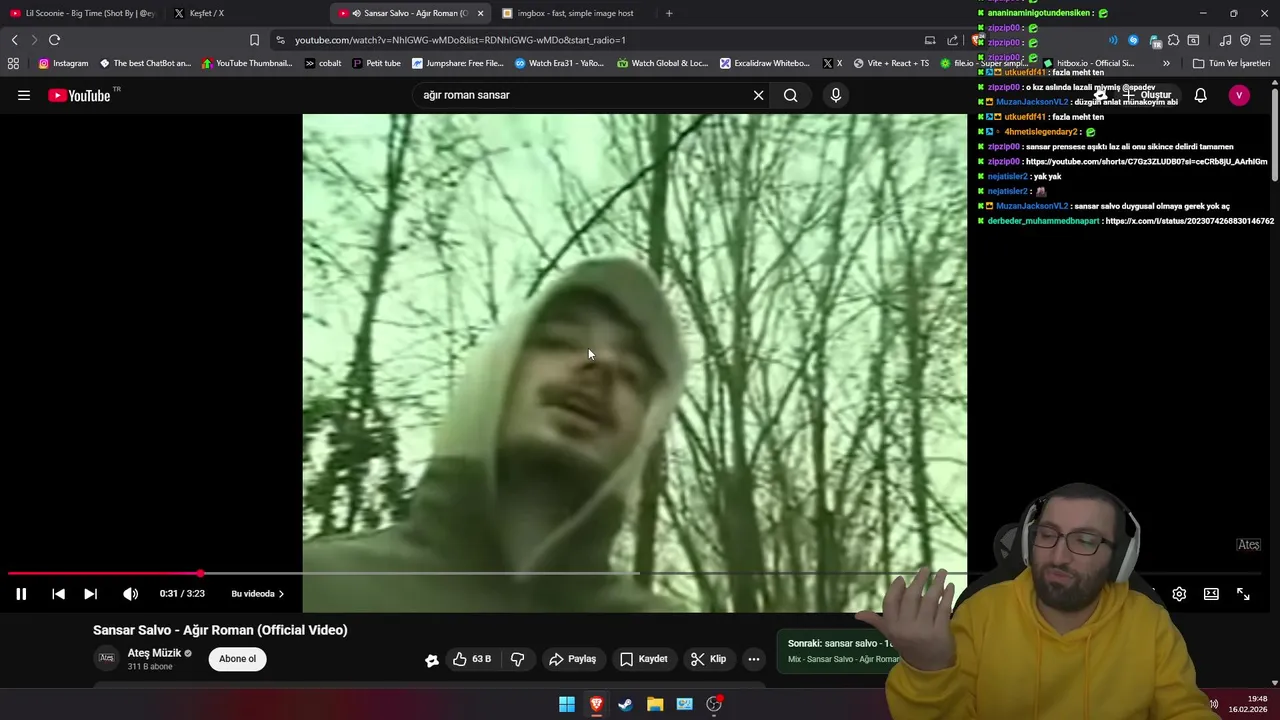Open the Instagram bookmark
The height and width of the screenshot is (720, 1280).
63,63
